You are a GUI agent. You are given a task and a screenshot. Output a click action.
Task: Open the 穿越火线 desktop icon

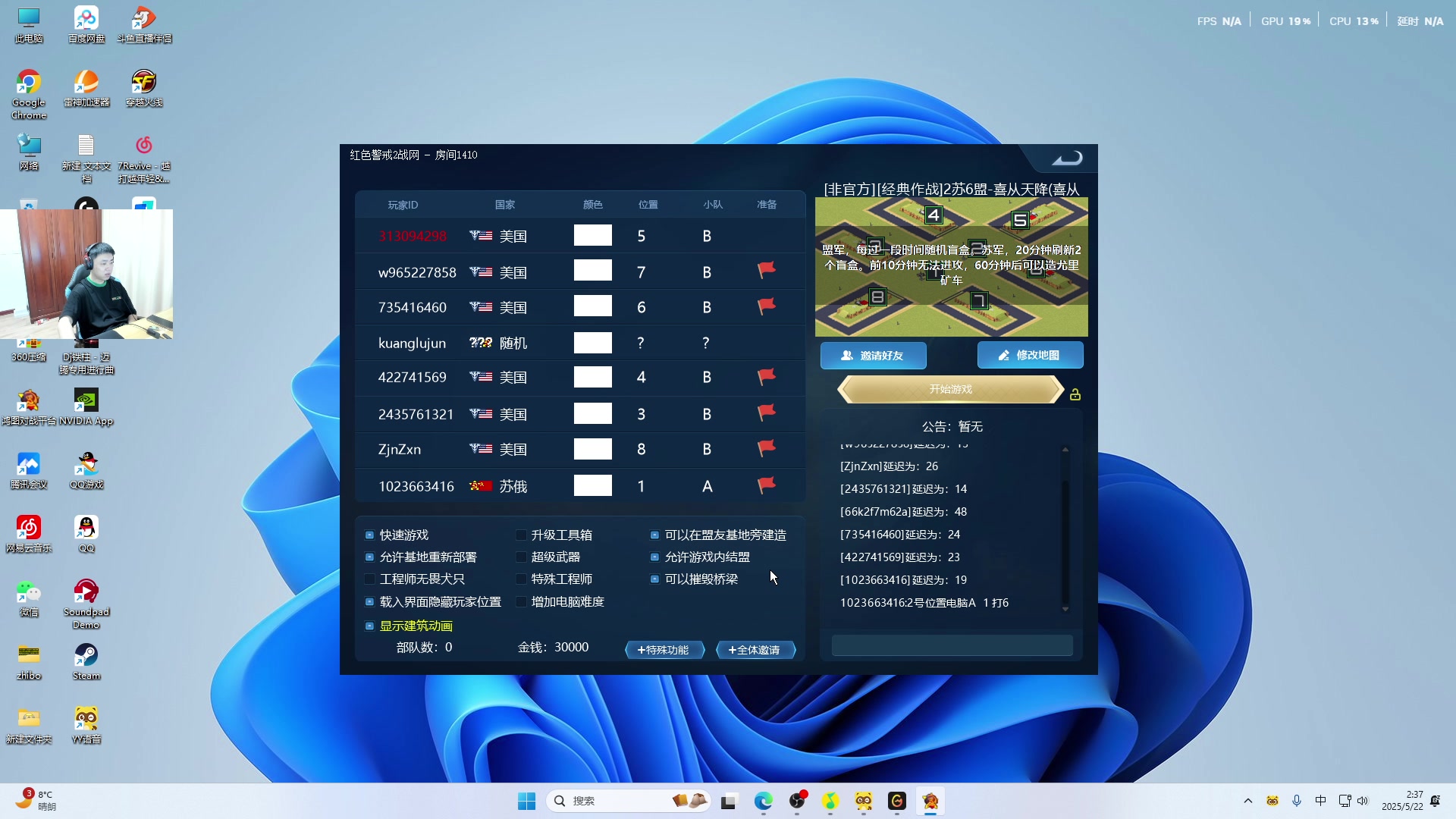tap(144, 88)
